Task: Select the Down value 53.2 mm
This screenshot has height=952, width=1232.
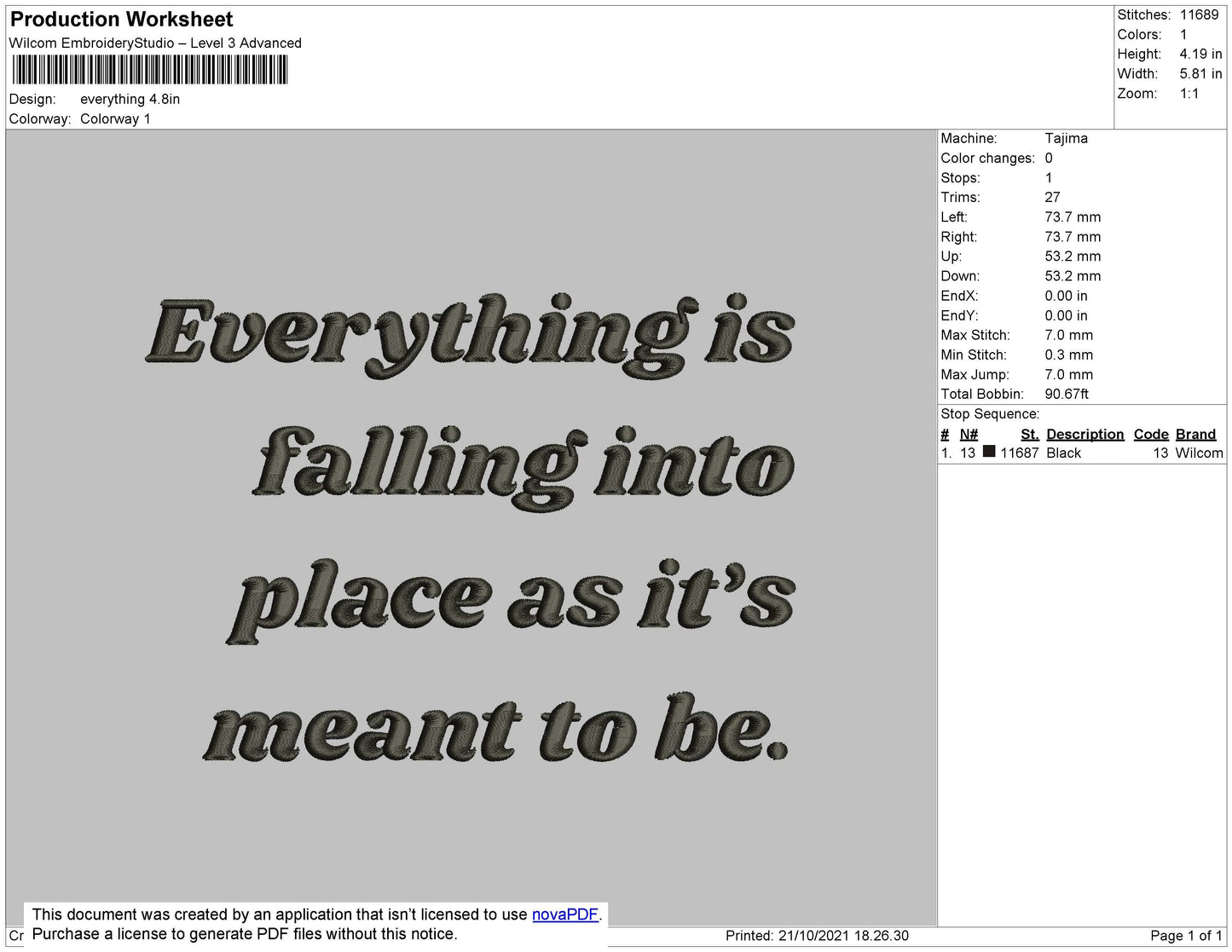Action: [x=1073, y=276]
